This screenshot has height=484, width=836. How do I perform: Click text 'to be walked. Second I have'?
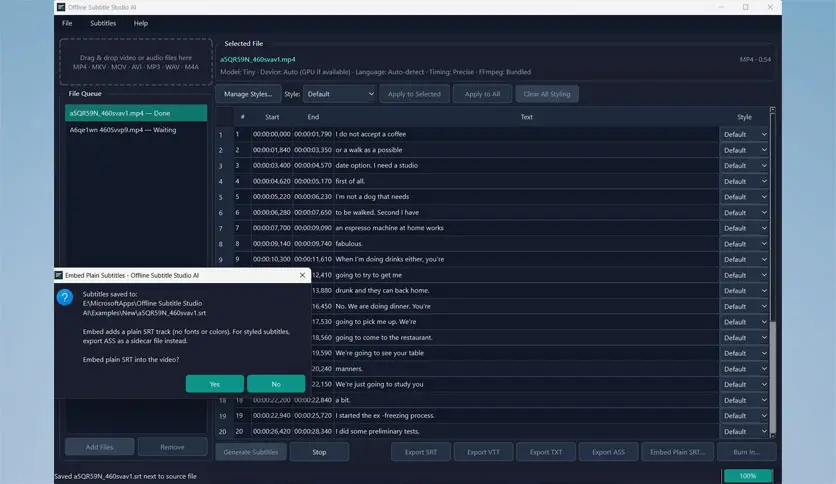pos(377,212)
